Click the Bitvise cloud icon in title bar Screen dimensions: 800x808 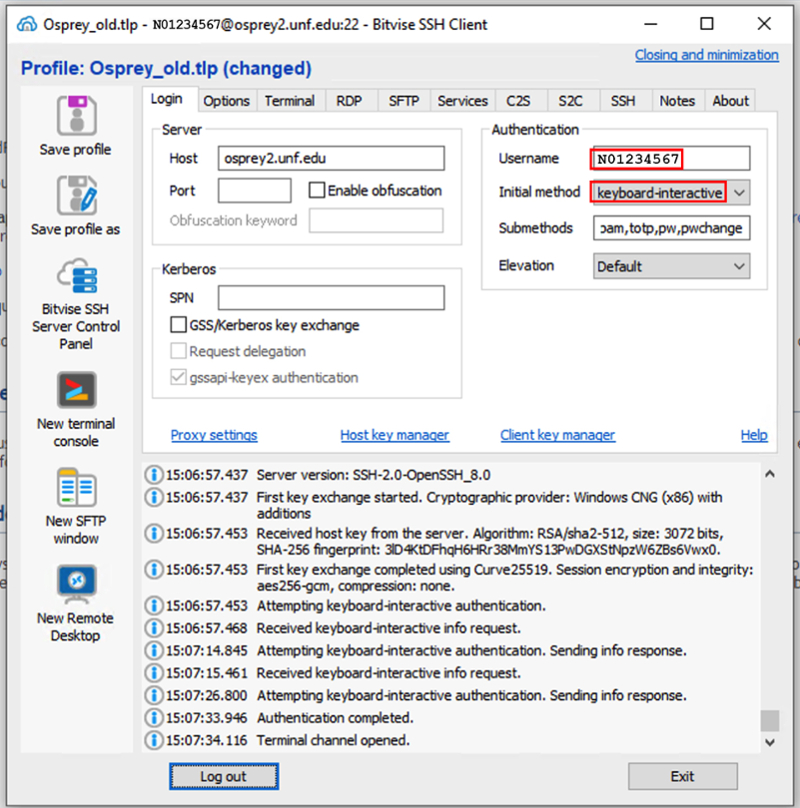[x=27, y=24]
